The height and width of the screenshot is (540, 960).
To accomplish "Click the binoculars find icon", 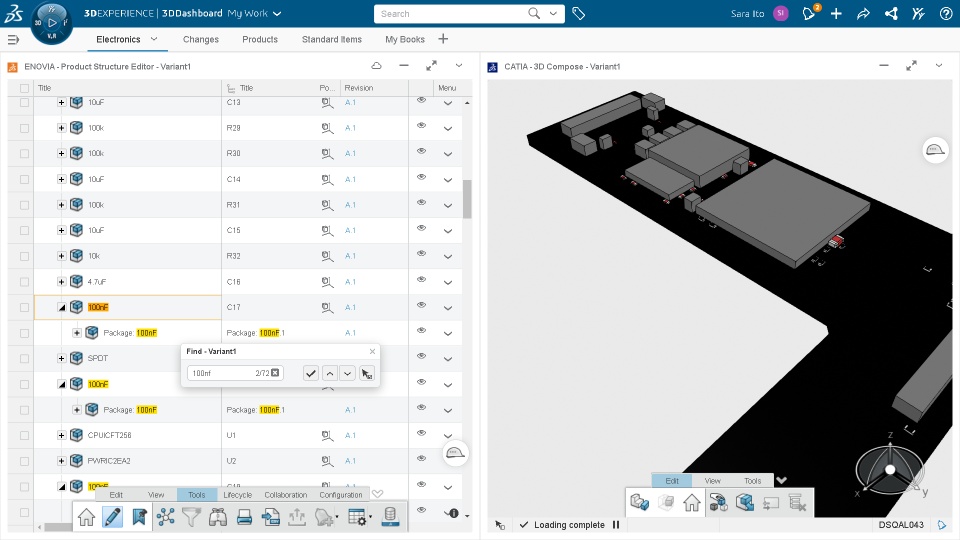I will point(218,517).
